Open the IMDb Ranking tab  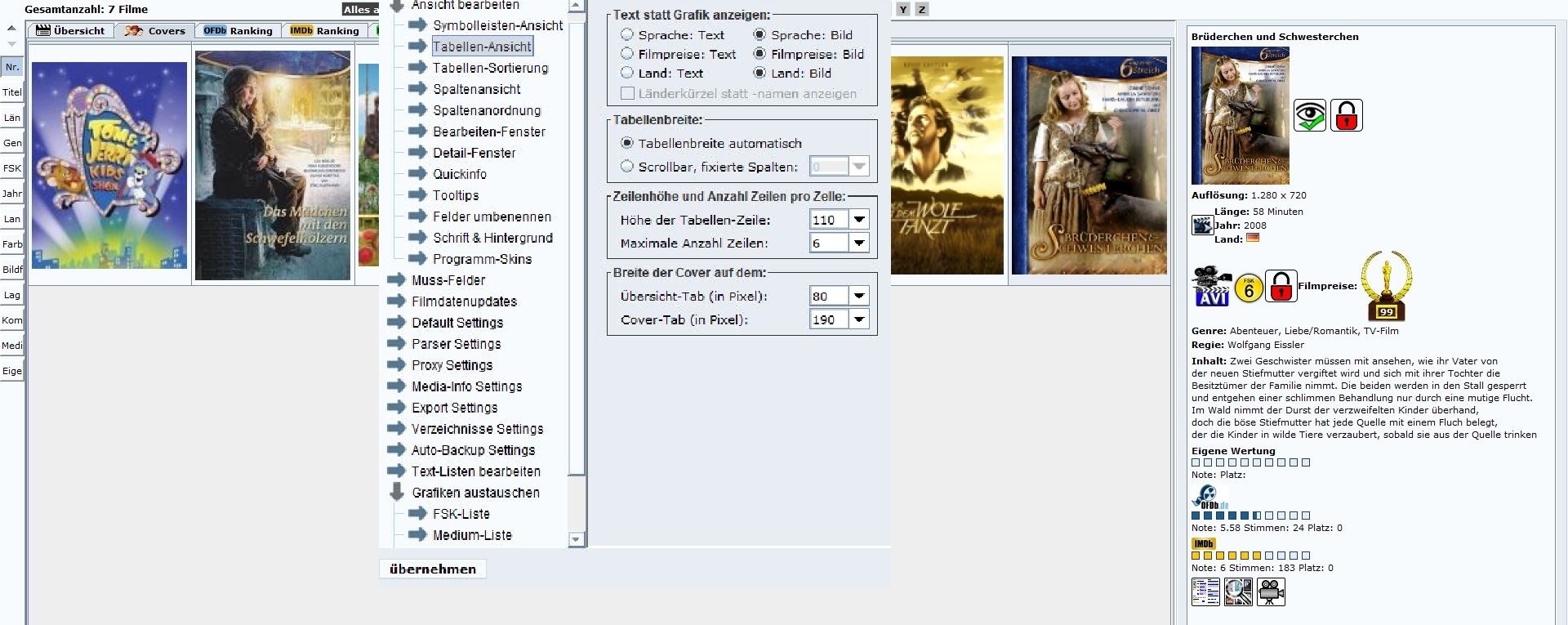click(x=326, y=31)
